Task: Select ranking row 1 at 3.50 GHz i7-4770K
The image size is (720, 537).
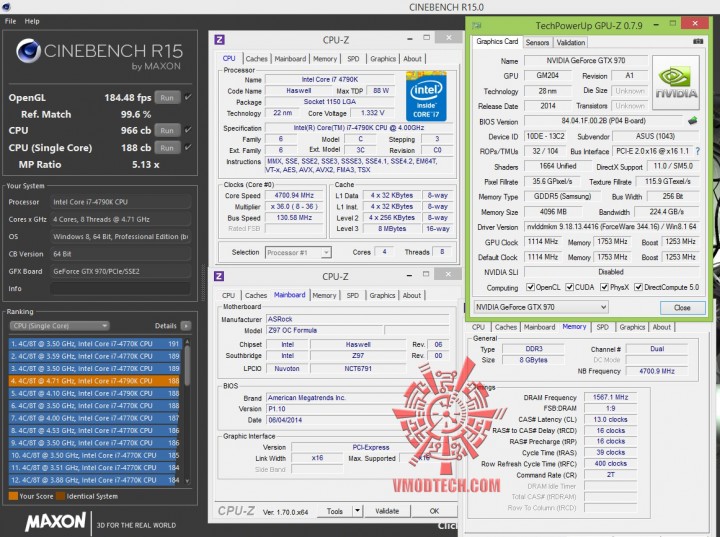Action: pos(95,344)
